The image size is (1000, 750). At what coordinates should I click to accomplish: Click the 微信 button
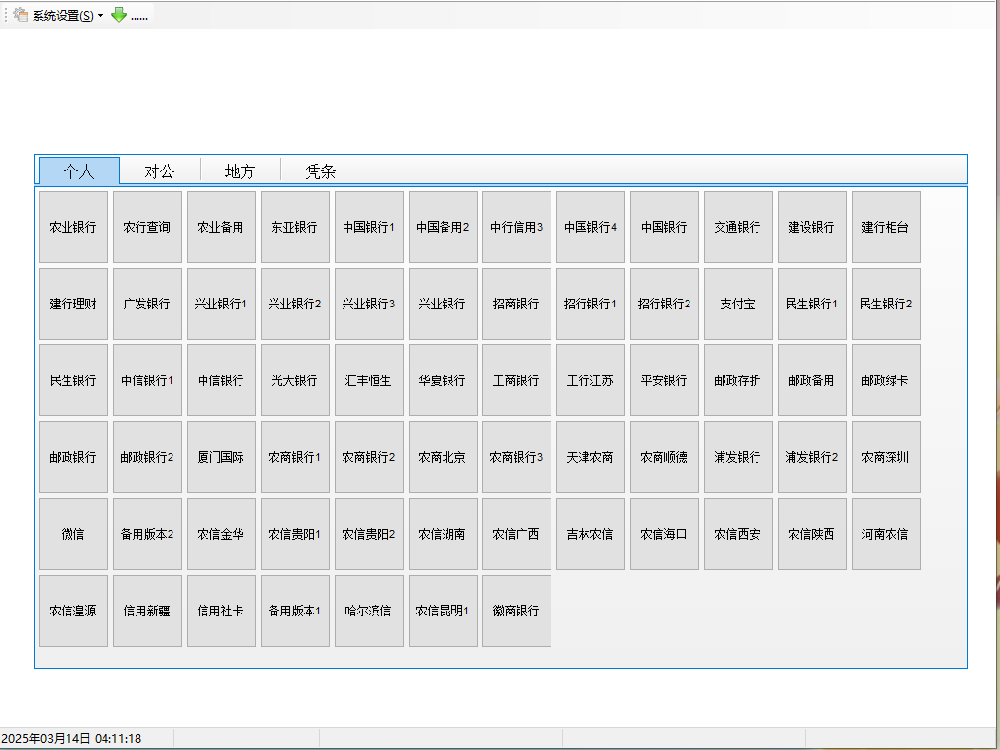point(73,534)
